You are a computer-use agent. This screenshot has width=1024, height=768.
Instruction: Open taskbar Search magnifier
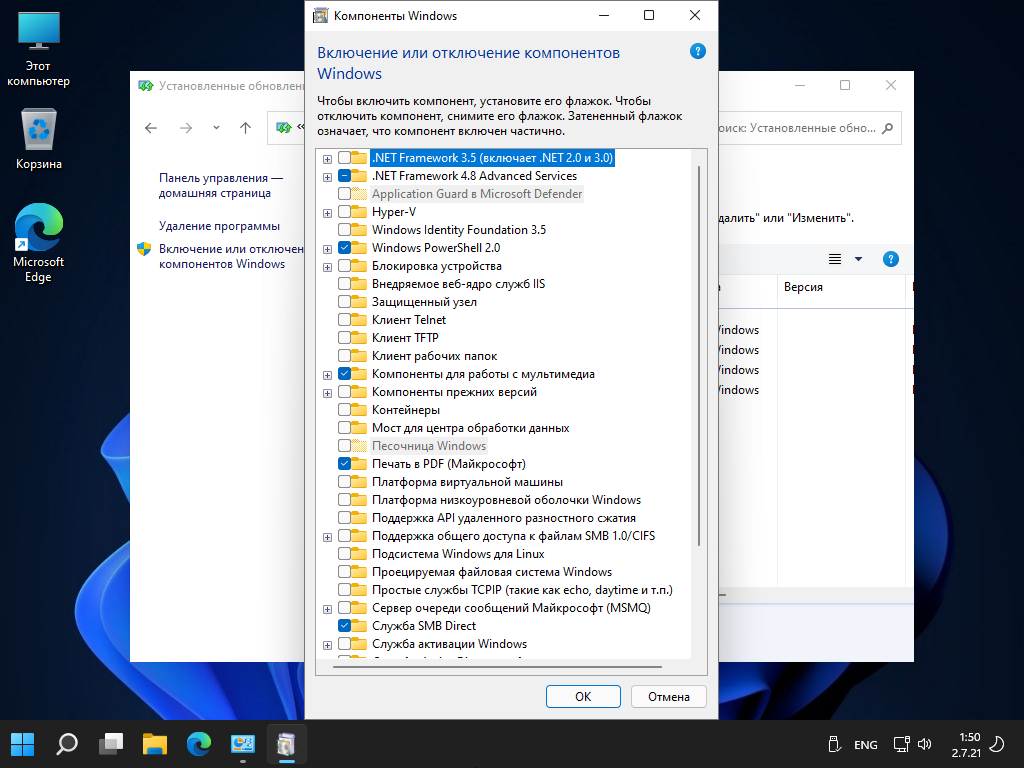(67, 744)
